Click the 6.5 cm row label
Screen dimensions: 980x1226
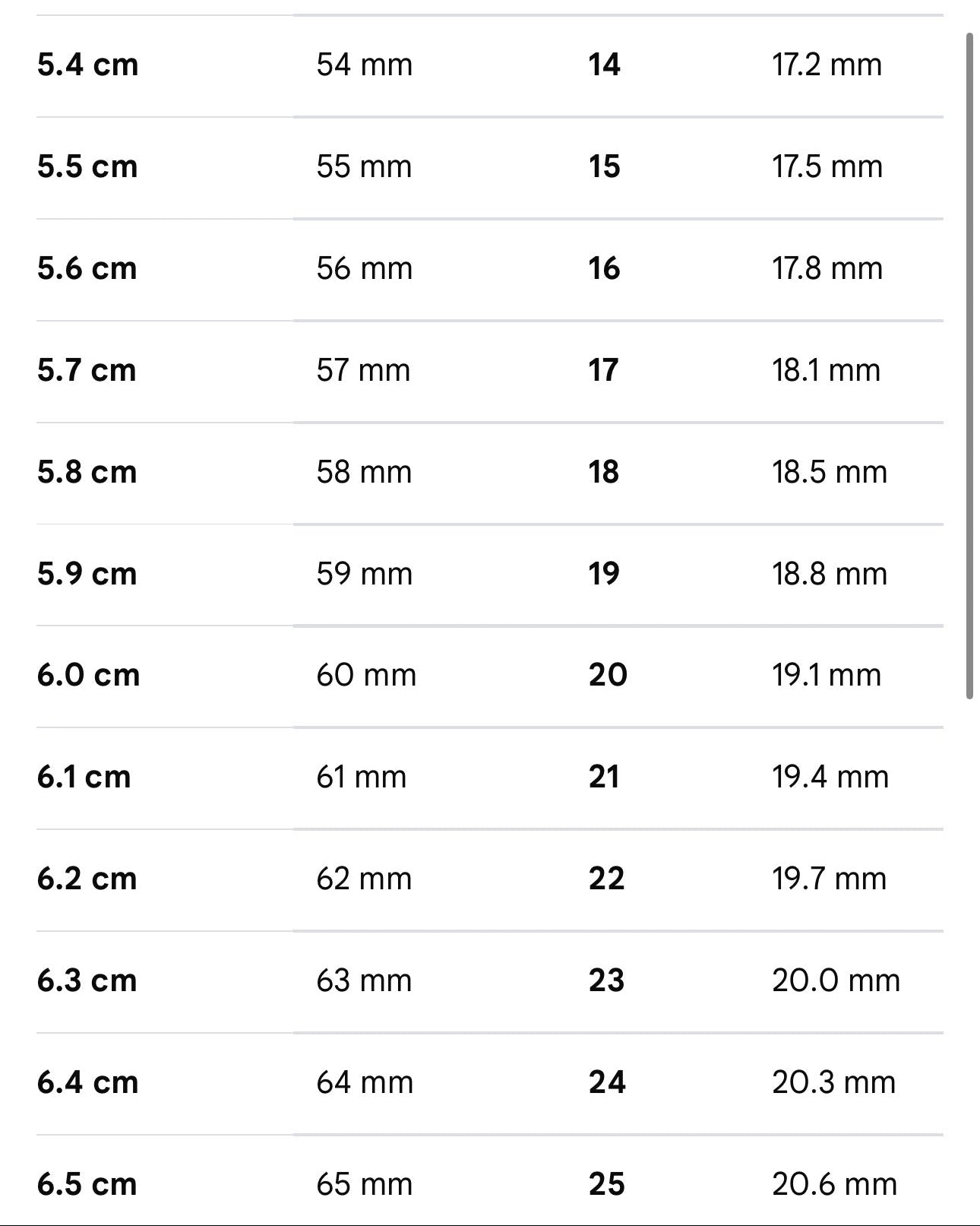(x=87, y=1184)
